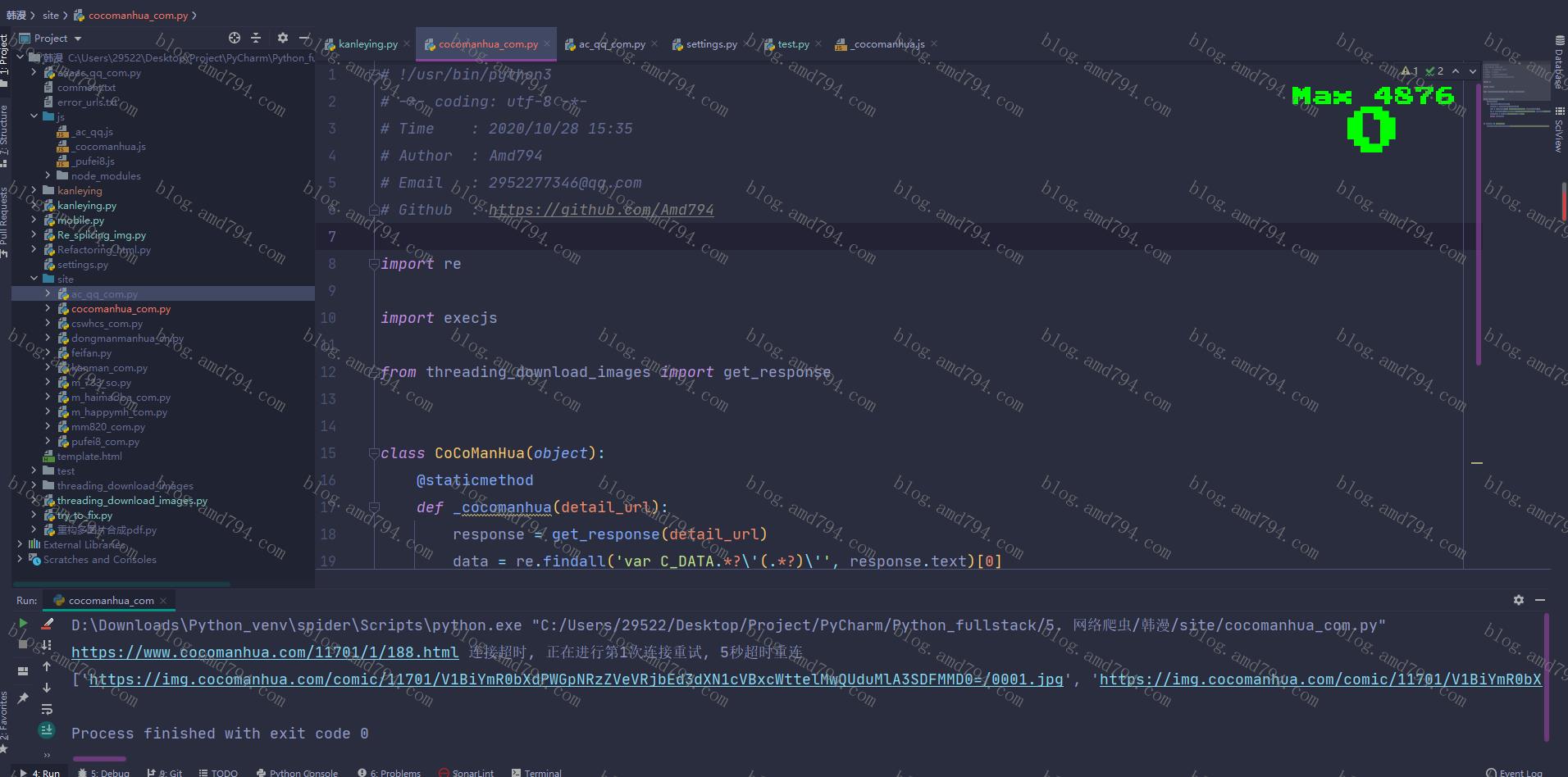Open the 188.html URL in console
Screen dimensions: 1568x777
(265, 652)
